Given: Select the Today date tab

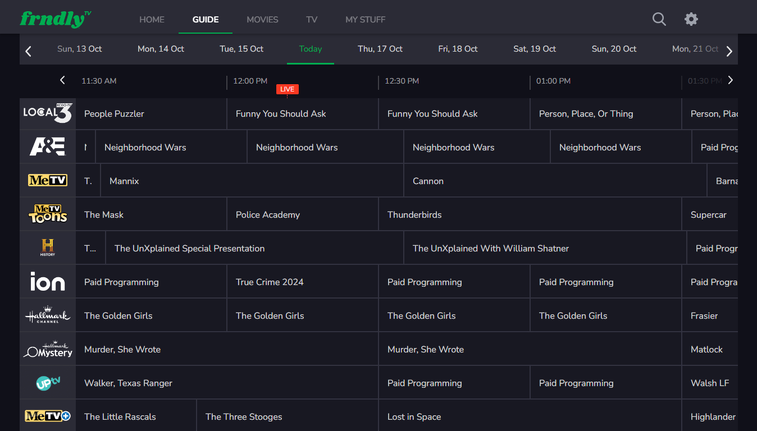Looking at the screenshot, I should pos(310,49).
